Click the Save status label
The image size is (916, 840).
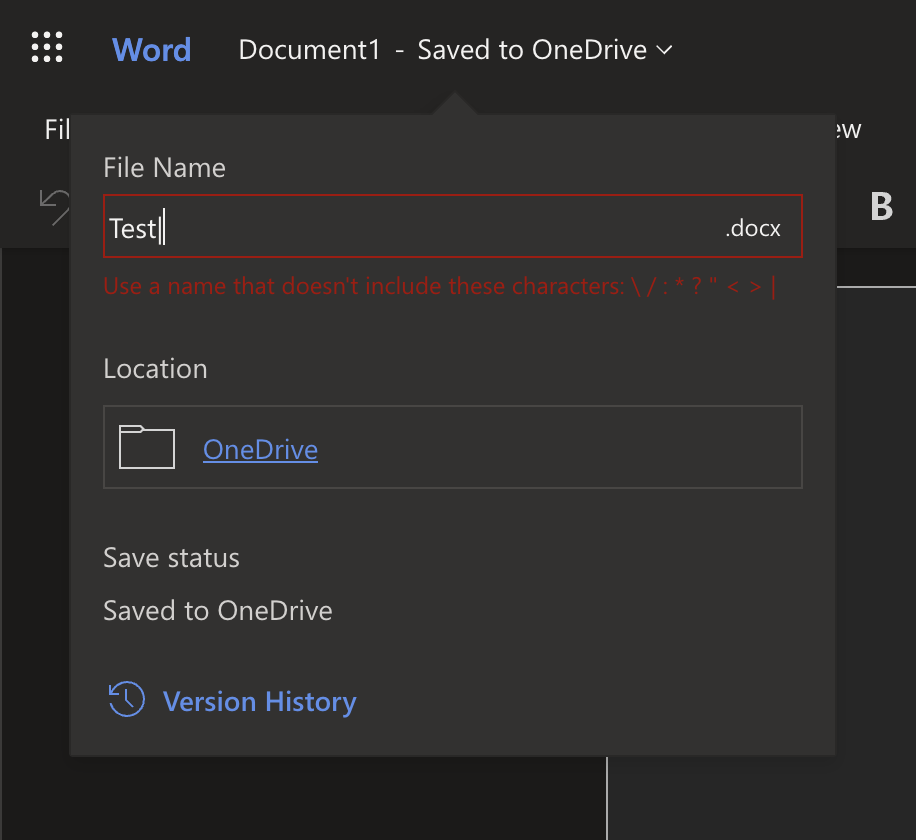click(171, 558)
